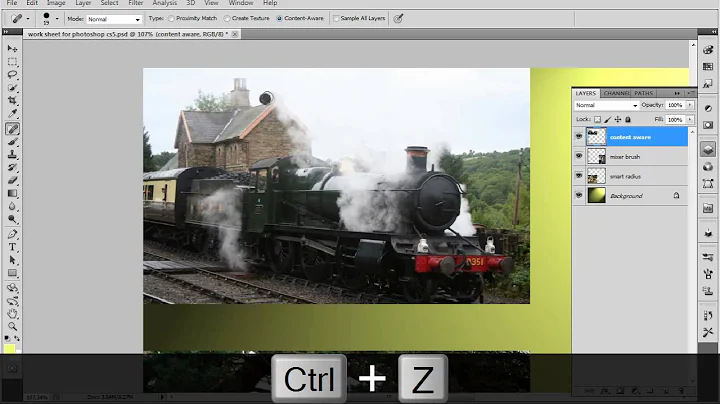Toggle lock transparent pixels
Screen dimensions: 720x404
597,119
